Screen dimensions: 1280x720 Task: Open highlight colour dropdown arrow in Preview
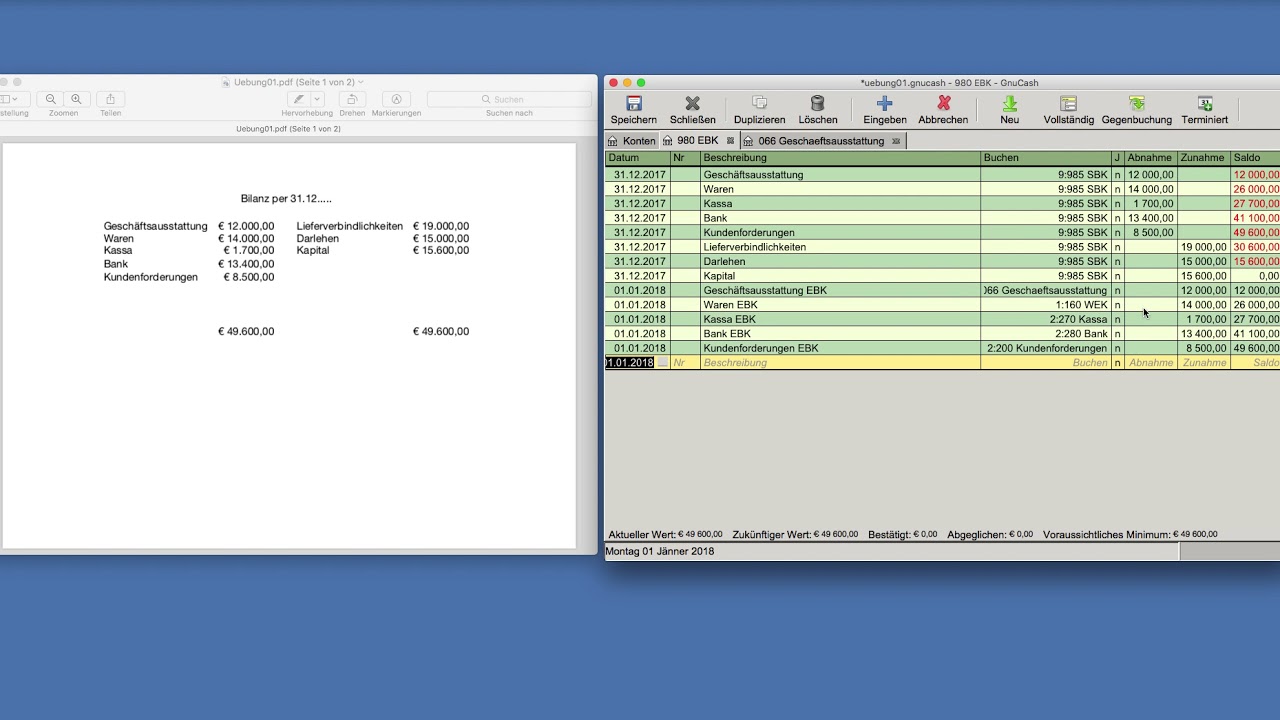[x=318, y=99]
